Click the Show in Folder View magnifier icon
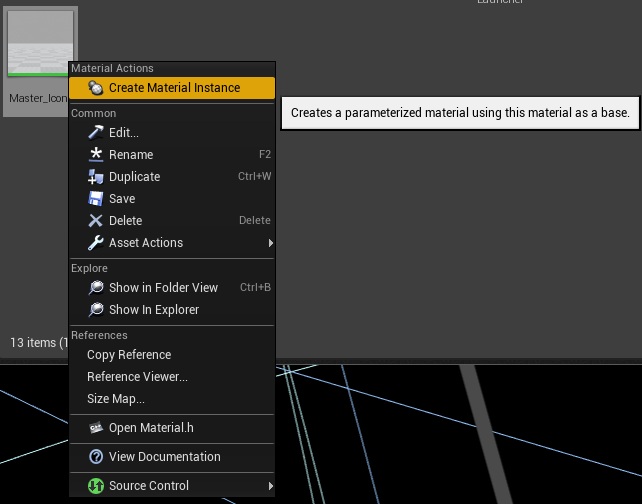The image size is (642, 504). pyautogui.click(x=96, y=287)
